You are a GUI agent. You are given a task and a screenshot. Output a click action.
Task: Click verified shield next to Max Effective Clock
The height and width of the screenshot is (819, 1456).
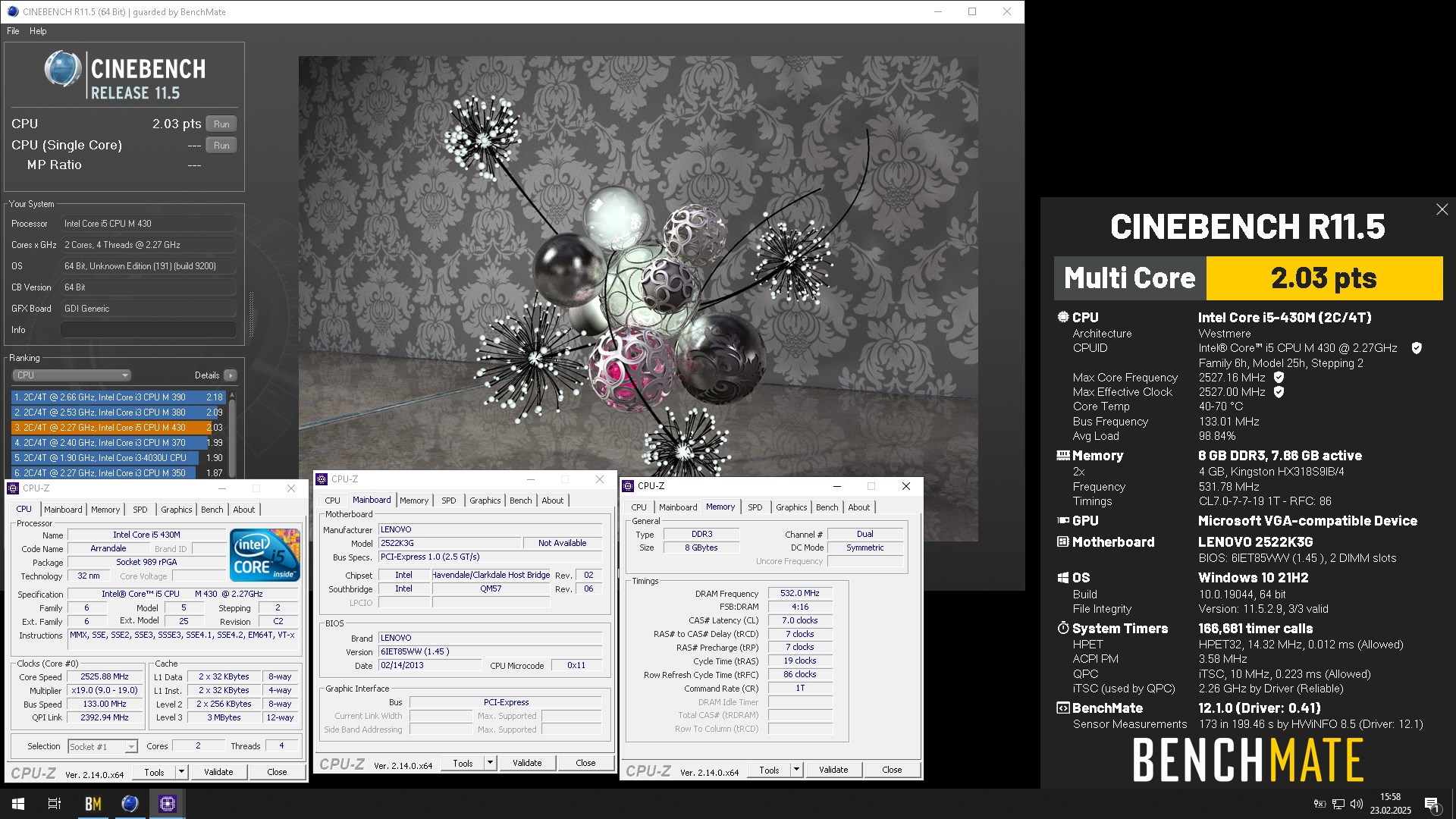[1279, 392]
